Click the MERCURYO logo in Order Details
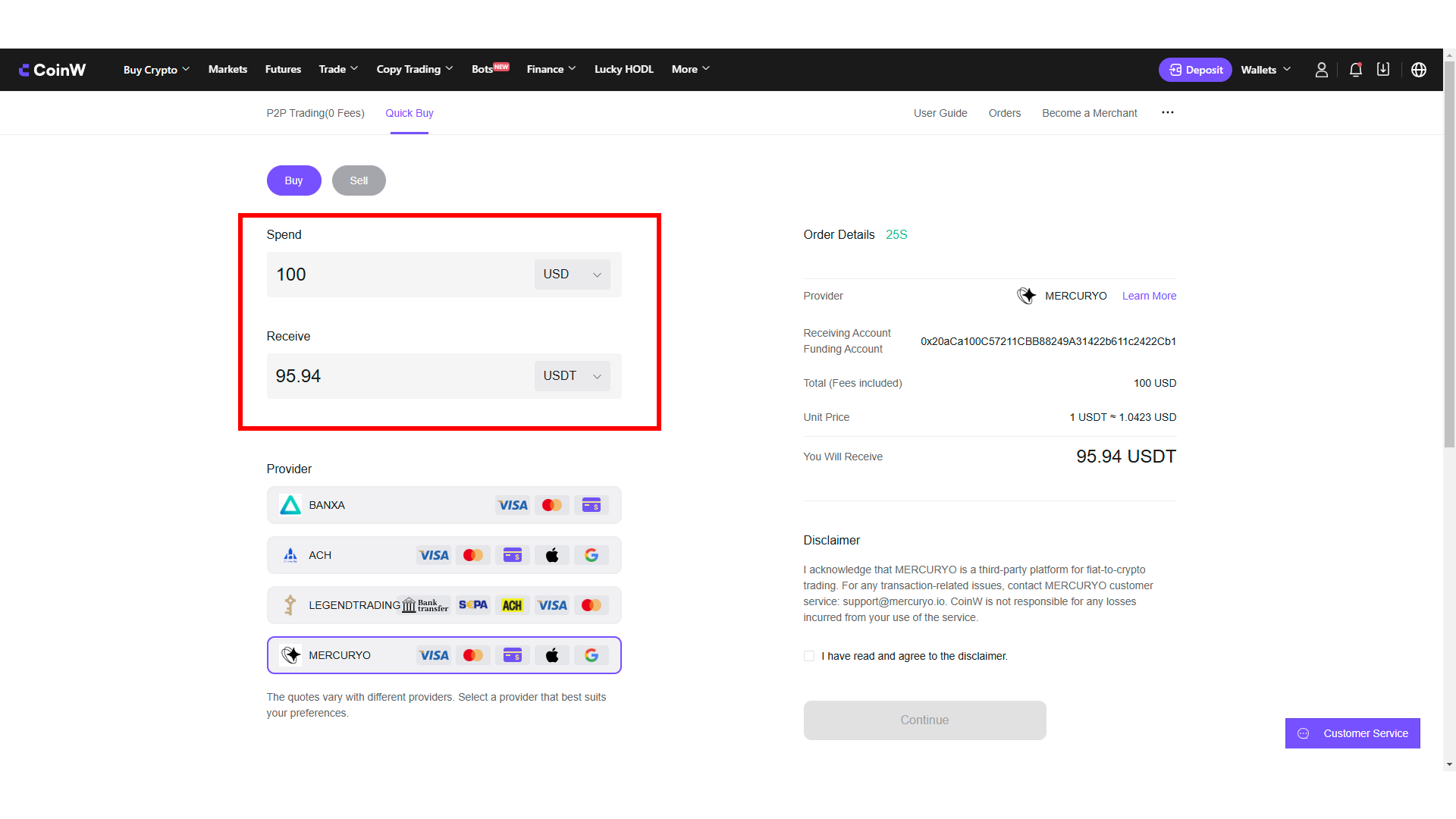 tap(1027, 296)
